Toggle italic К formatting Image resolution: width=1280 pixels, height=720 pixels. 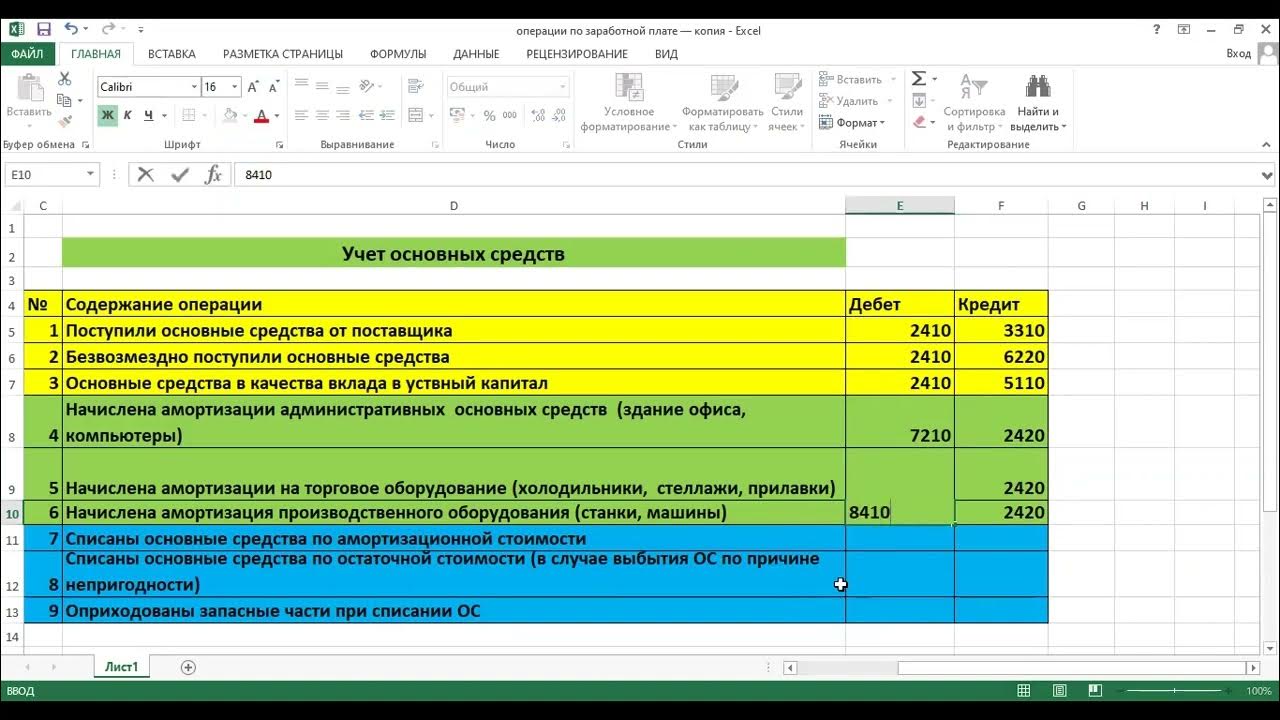(128, 116)
